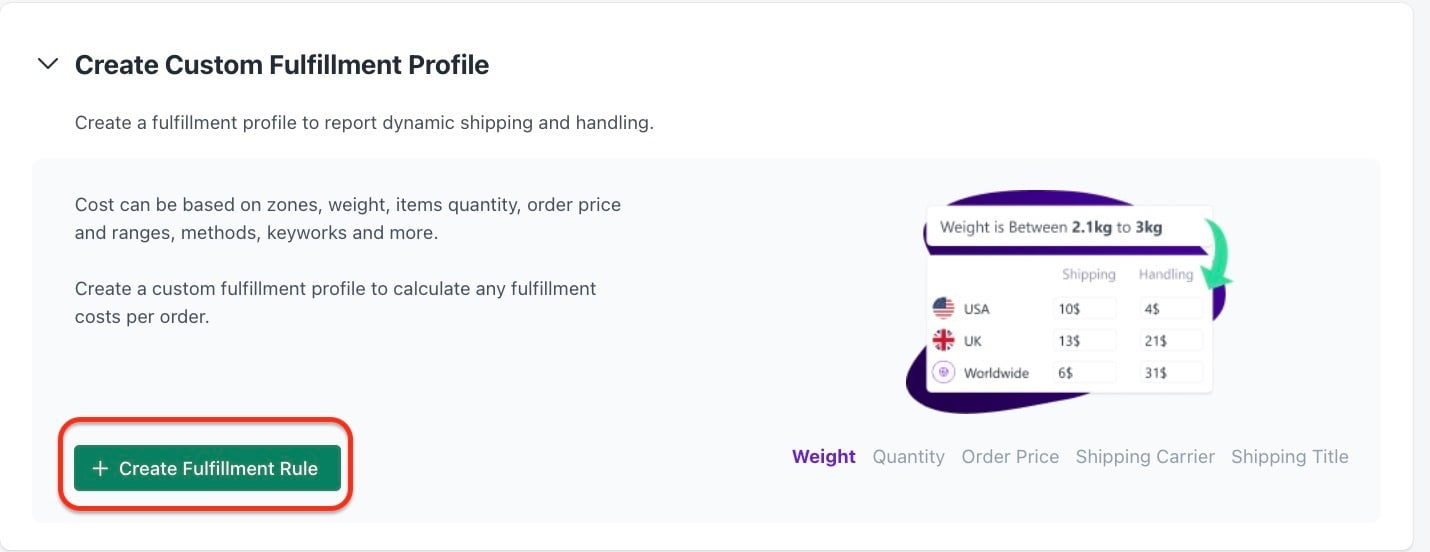Click the plus icon on the green button
1430x552 pixels.
[100, 468]
